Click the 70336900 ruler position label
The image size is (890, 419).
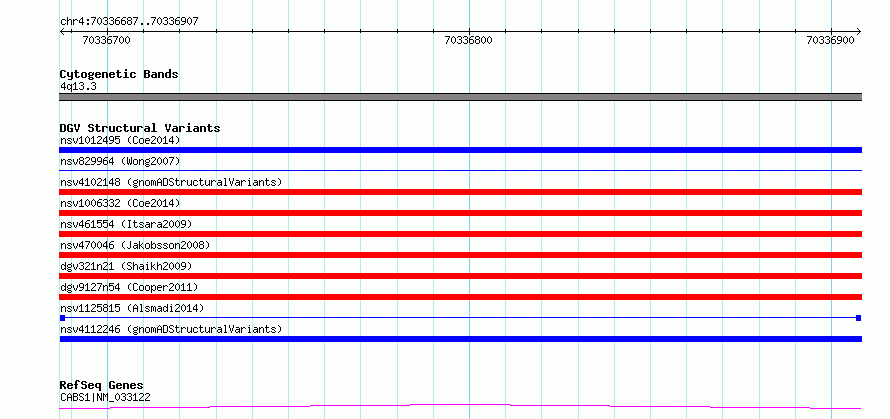coord(830,40)
